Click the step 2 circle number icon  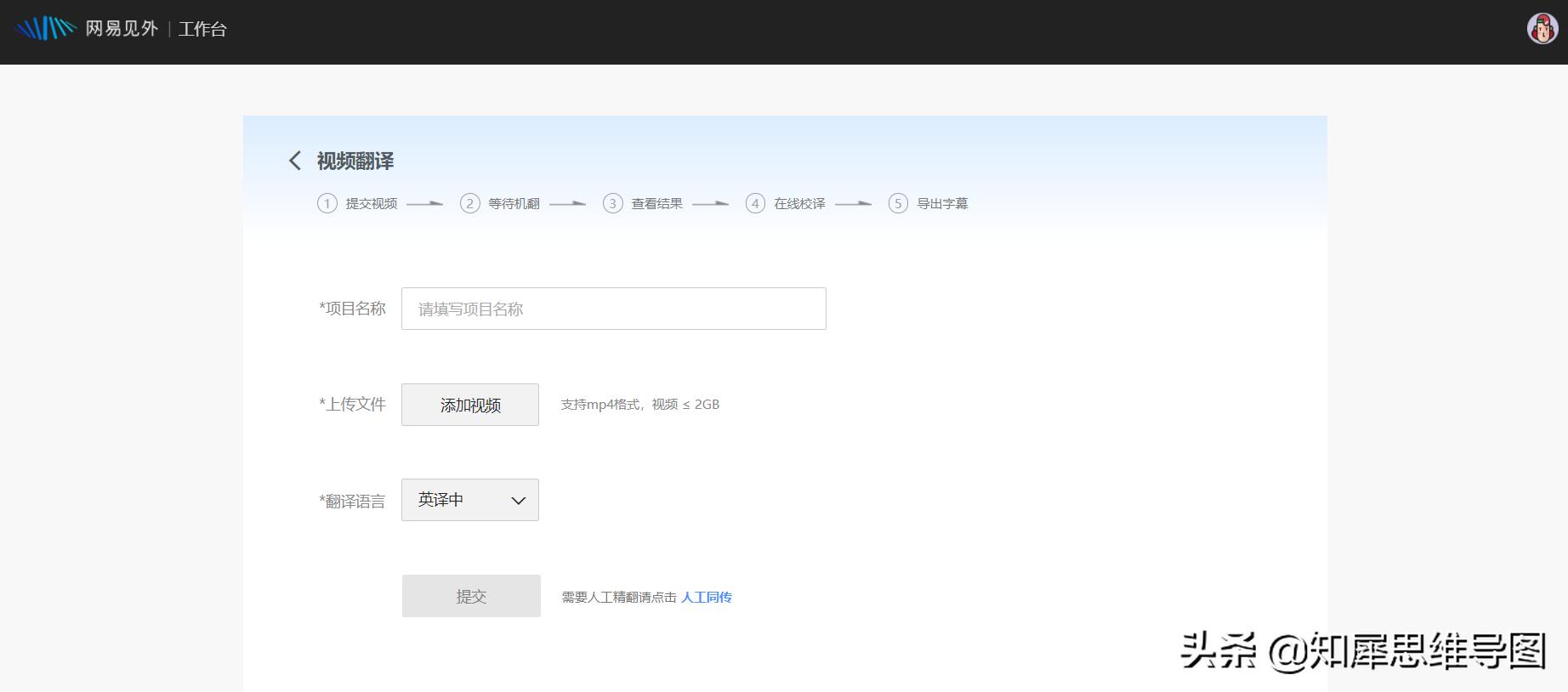coord(469,203)
